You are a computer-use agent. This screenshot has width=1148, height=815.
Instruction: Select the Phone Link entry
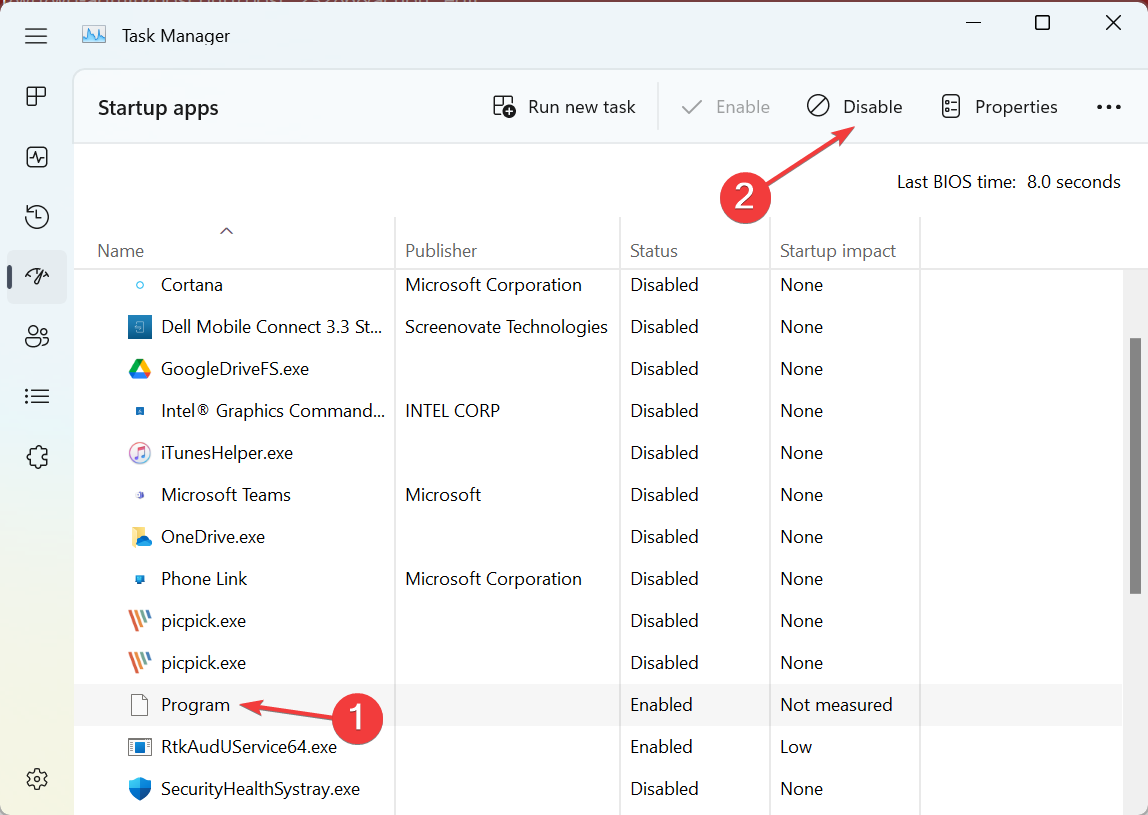(x=204, y=579)
